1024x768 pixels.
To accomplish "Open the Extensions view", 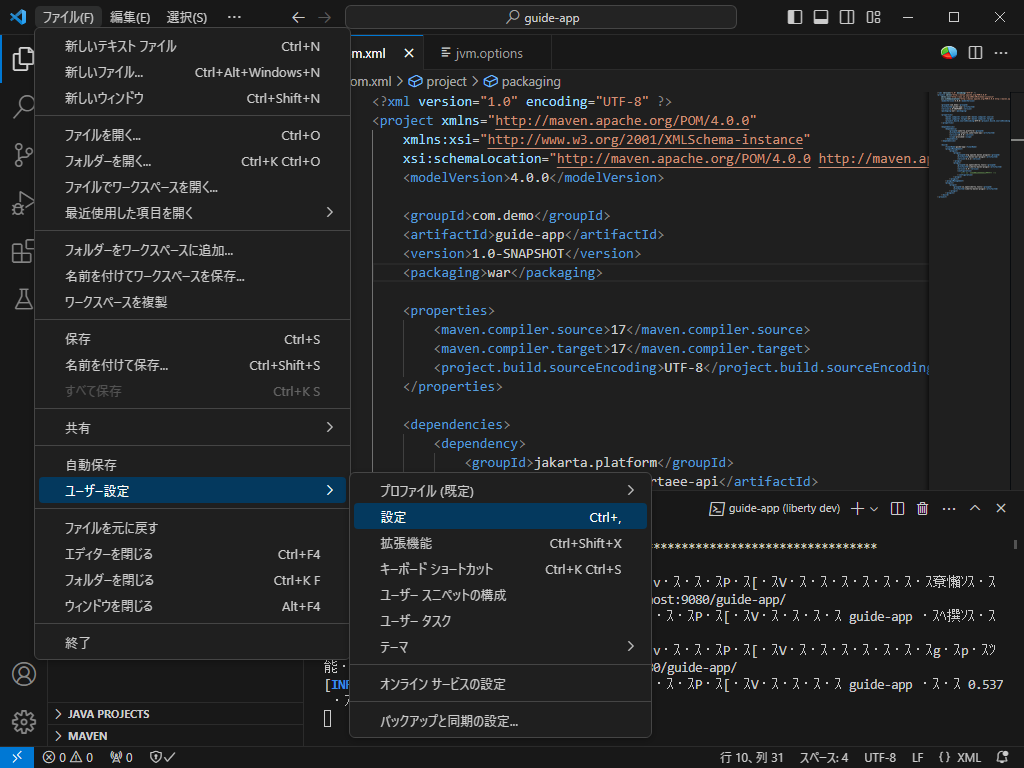I will pos(22,251).
